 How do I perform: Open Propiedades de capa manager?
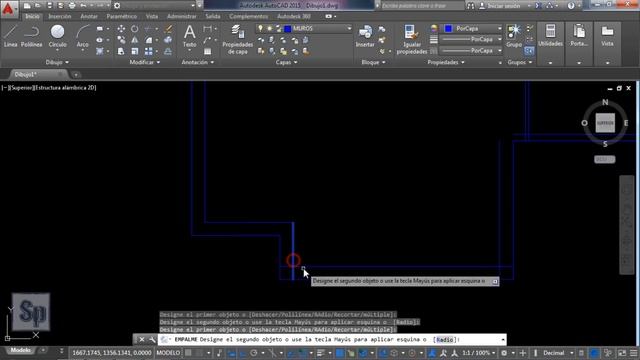[238, 40]
